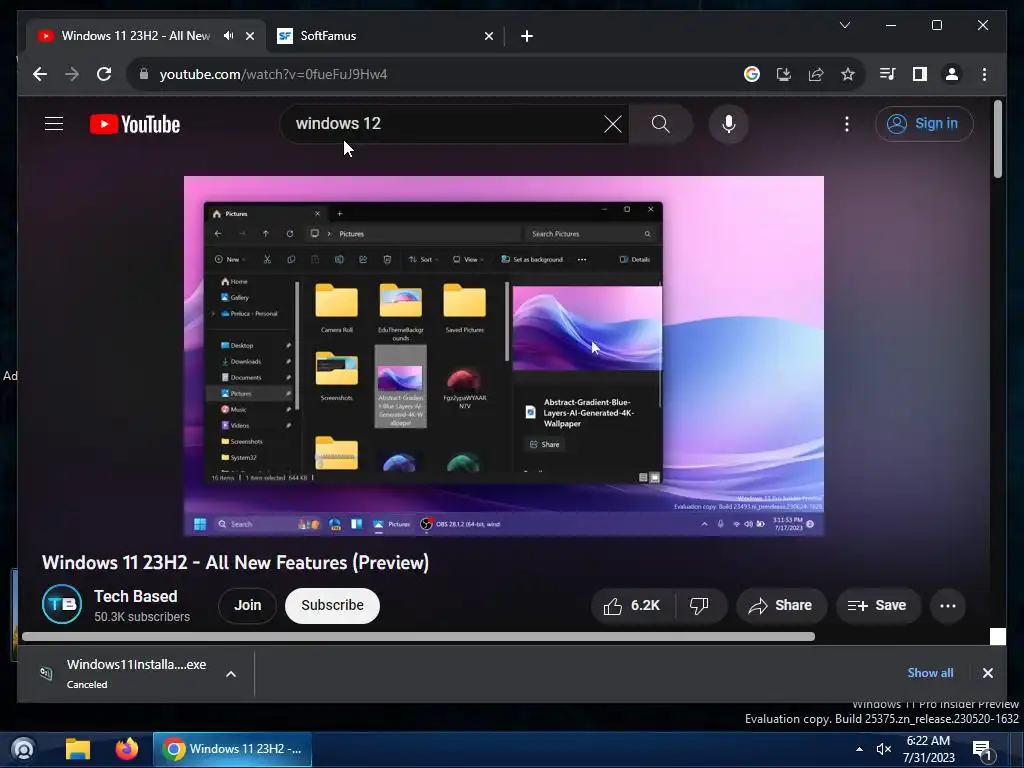The image size is (1024, 768).
Task: Open File Explorer from taskbar
Action: tap(78, 749)
